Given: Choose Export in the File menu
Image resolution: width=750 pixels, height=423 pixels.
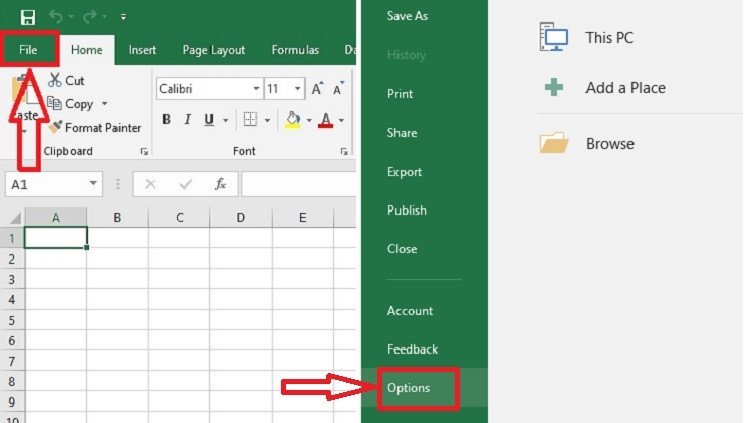Looking at the screenshot, I should pos(404,172).
